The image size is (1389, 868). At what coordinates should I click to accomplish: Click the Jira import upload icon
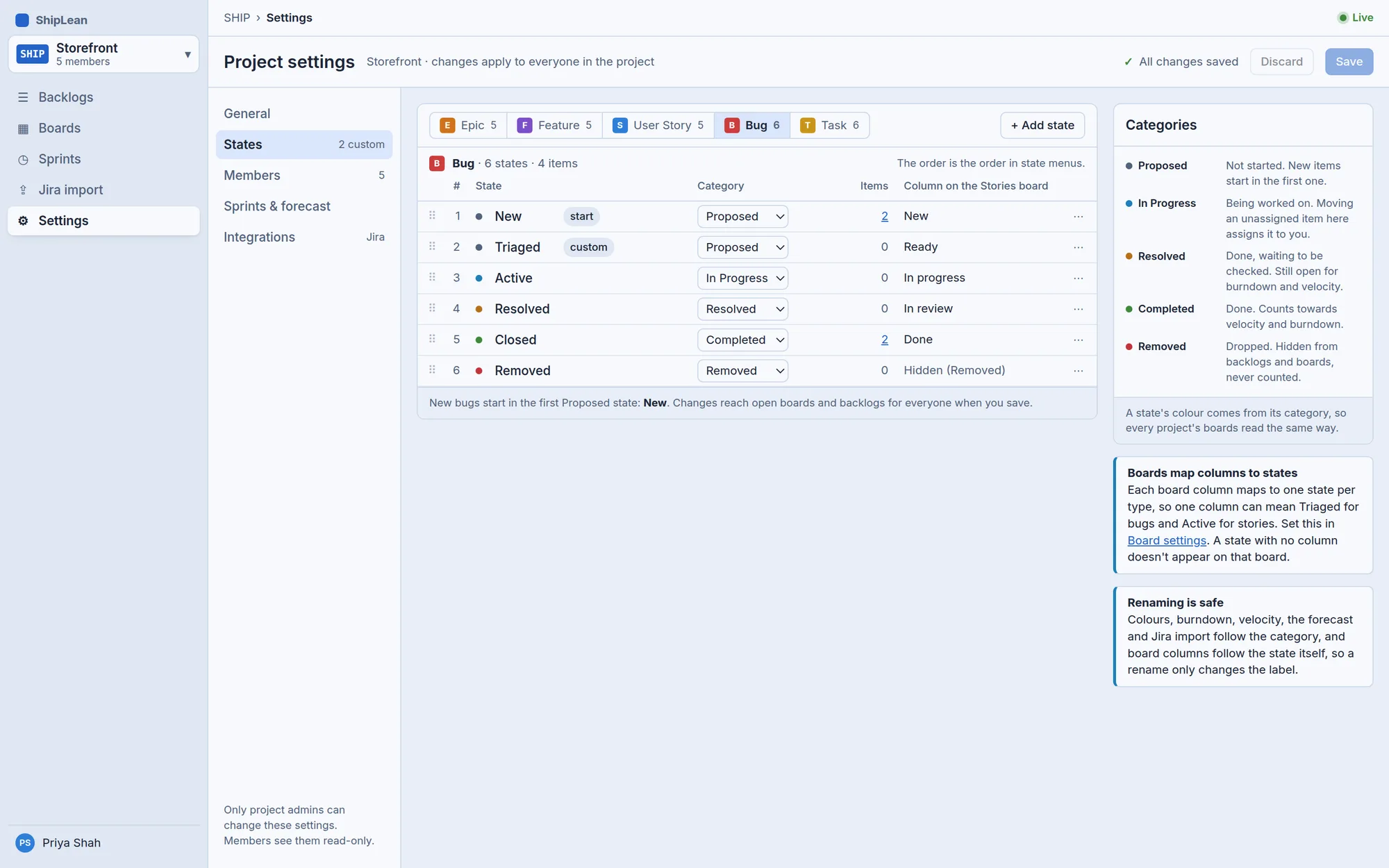tap(23, 190)
